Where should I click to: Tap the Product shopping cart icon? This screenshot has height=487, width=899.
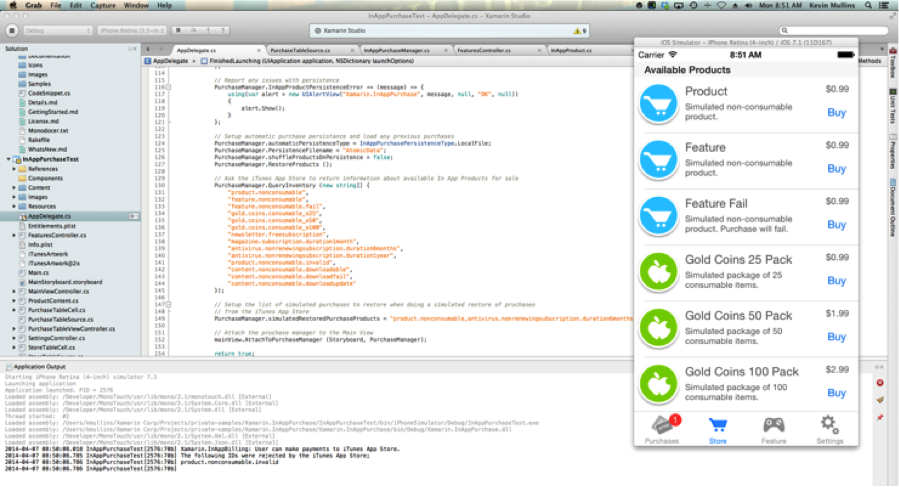coord(658,104)
